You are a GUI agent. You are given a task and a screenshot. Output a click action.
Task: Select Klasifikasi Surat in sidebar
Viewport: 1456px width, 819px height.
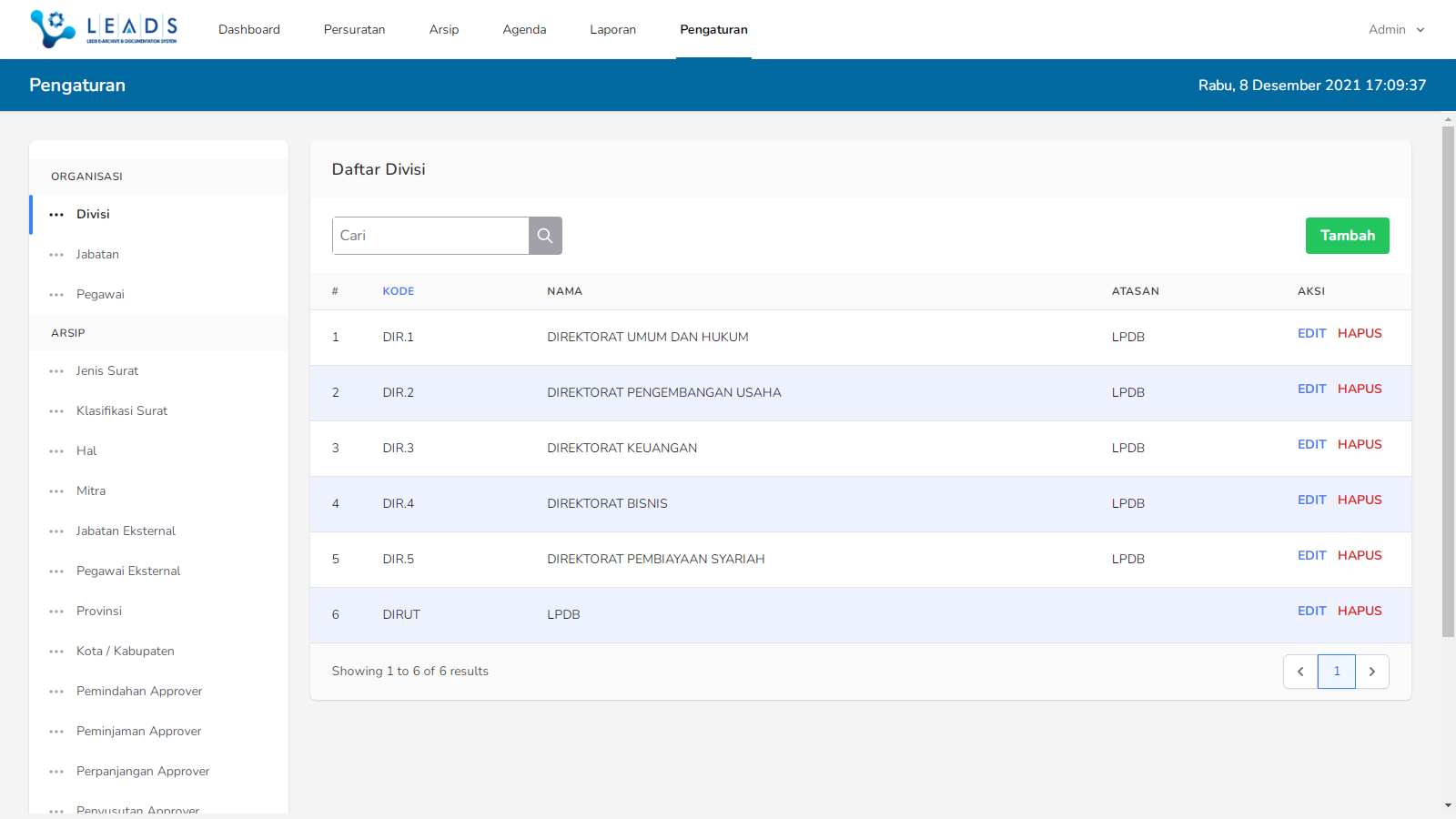click(x=122, y=410)
